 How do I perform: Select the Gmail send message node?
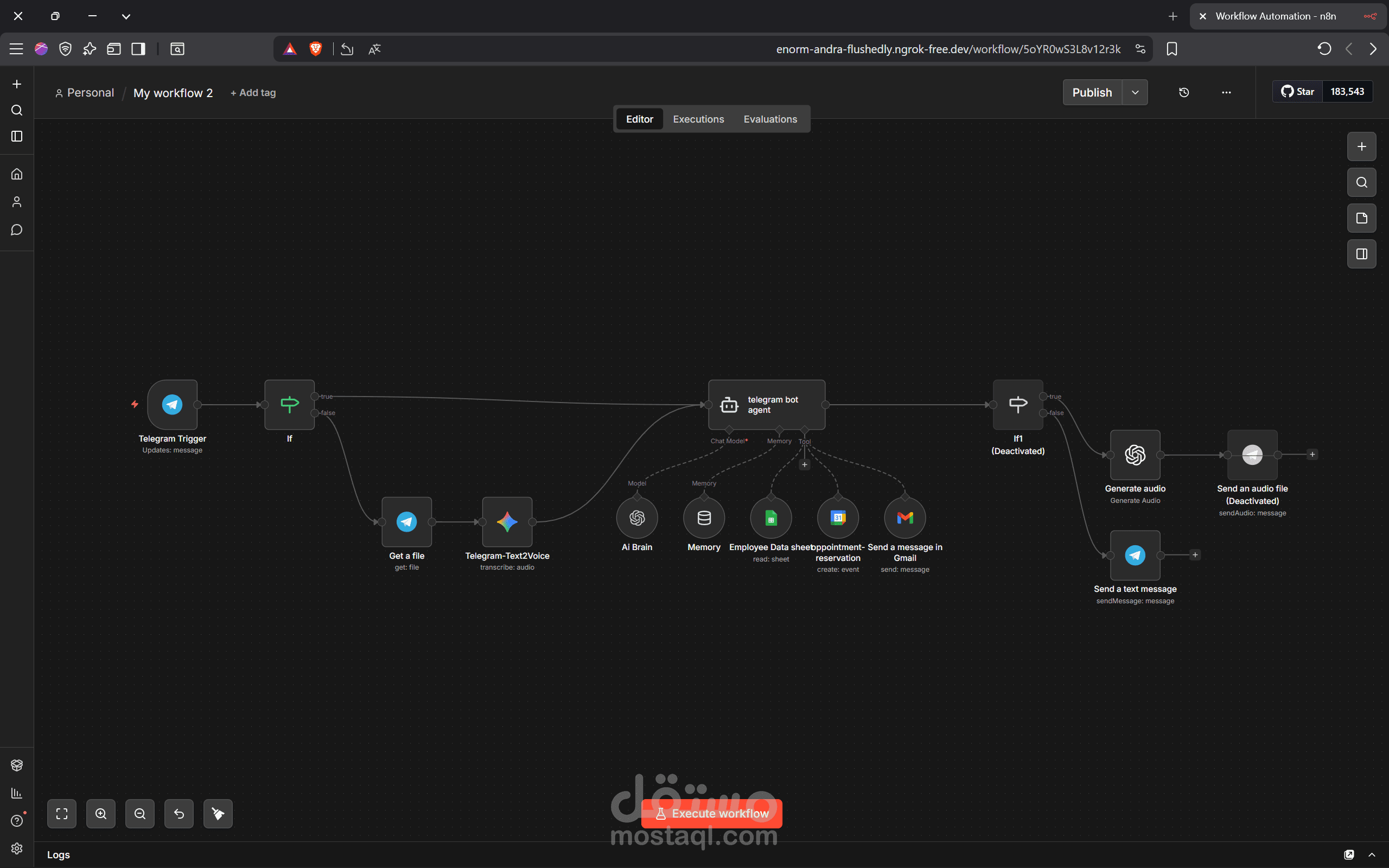[x=904, y=518]
